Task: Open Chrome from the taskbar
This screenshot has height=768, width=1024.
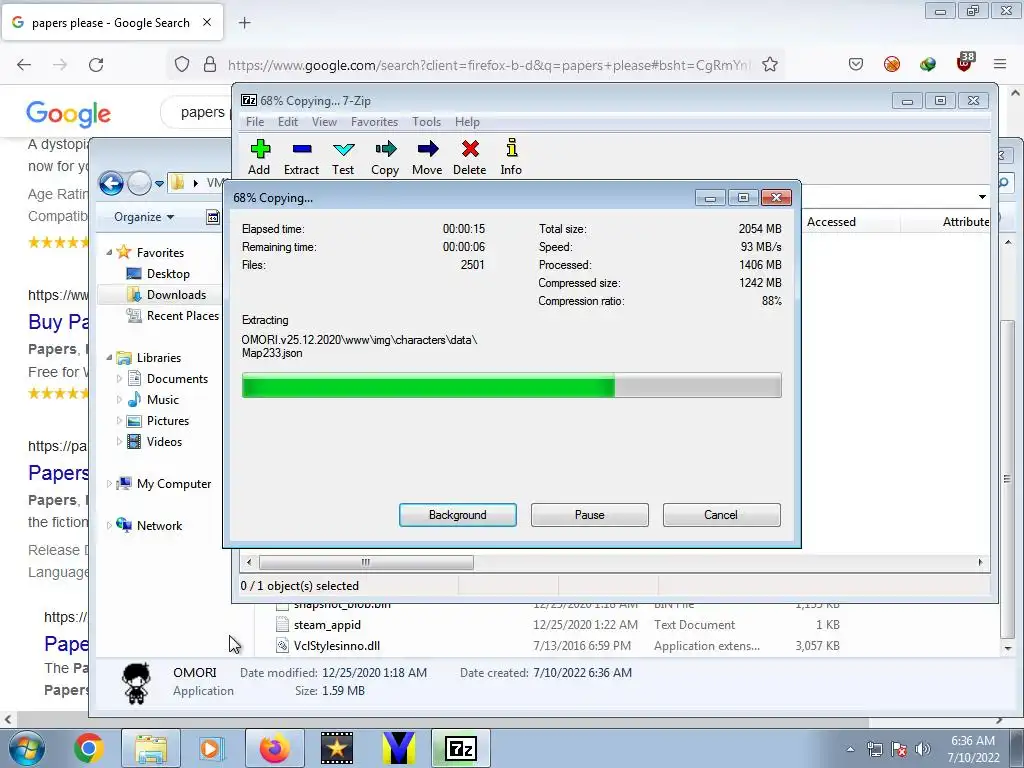Action: tap(89, 748)
